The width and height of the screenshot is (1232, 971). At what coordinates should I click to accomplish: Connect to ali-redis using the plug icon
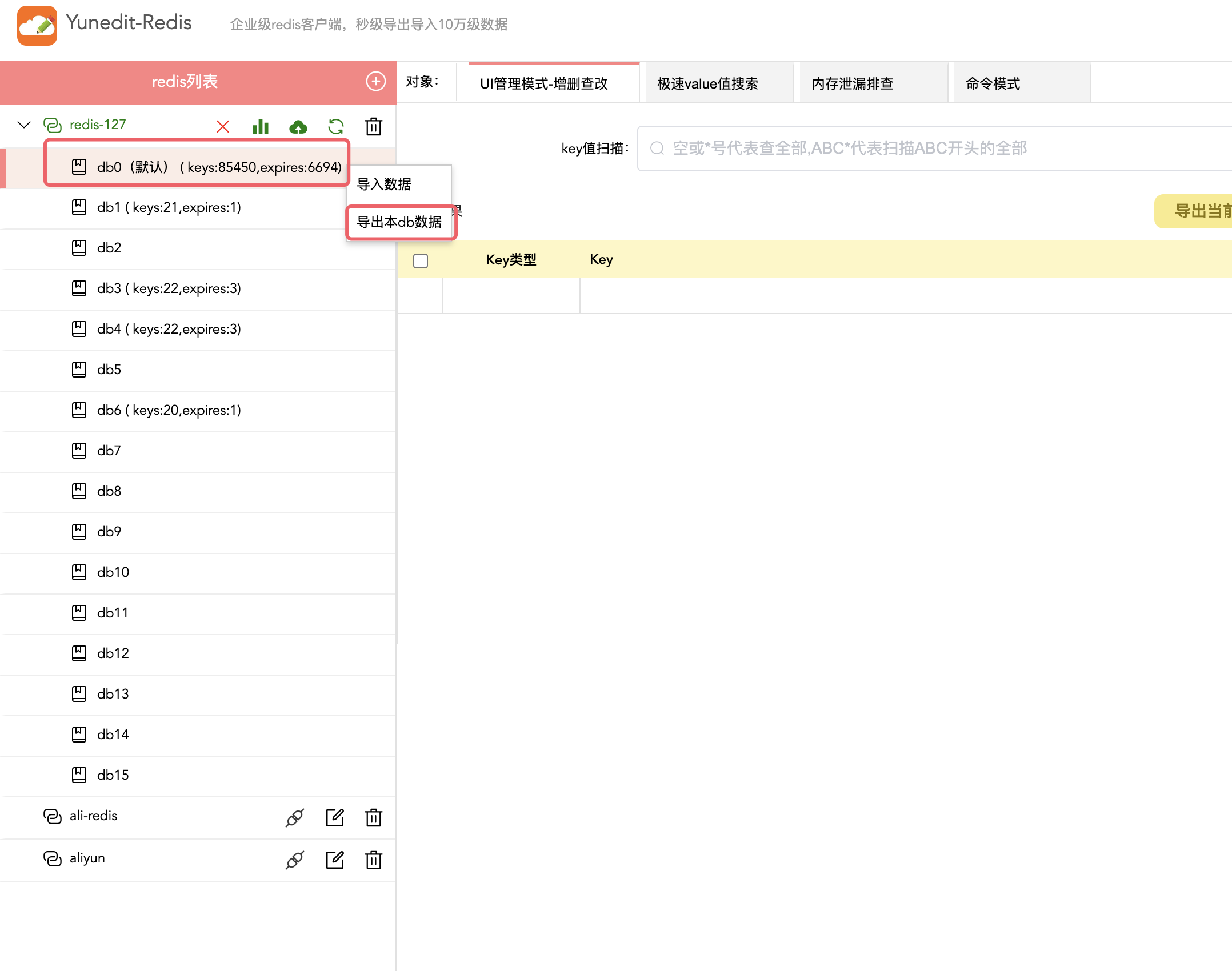pyautogui.click(x=294, y=817)
